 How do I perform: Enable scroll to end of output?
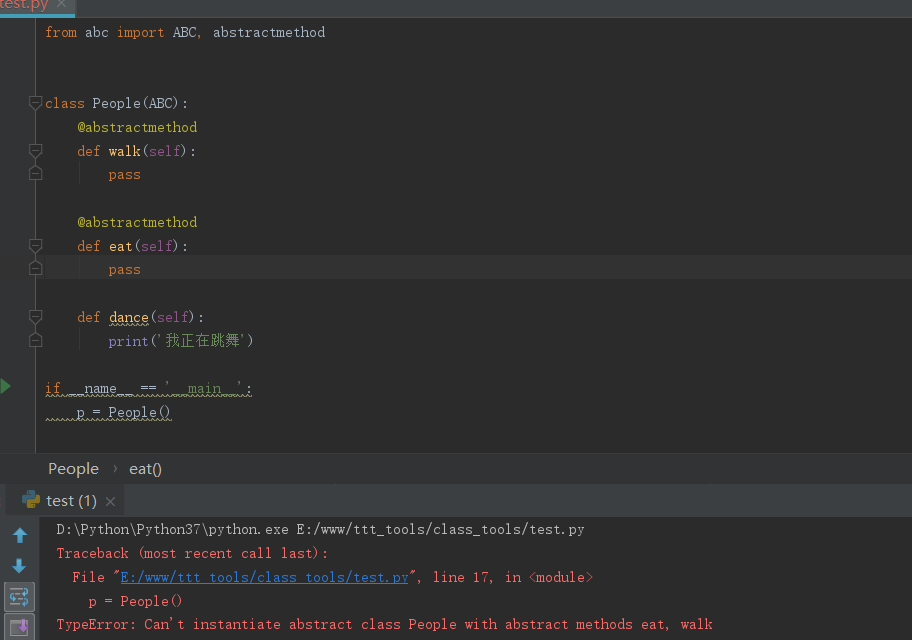19,627
